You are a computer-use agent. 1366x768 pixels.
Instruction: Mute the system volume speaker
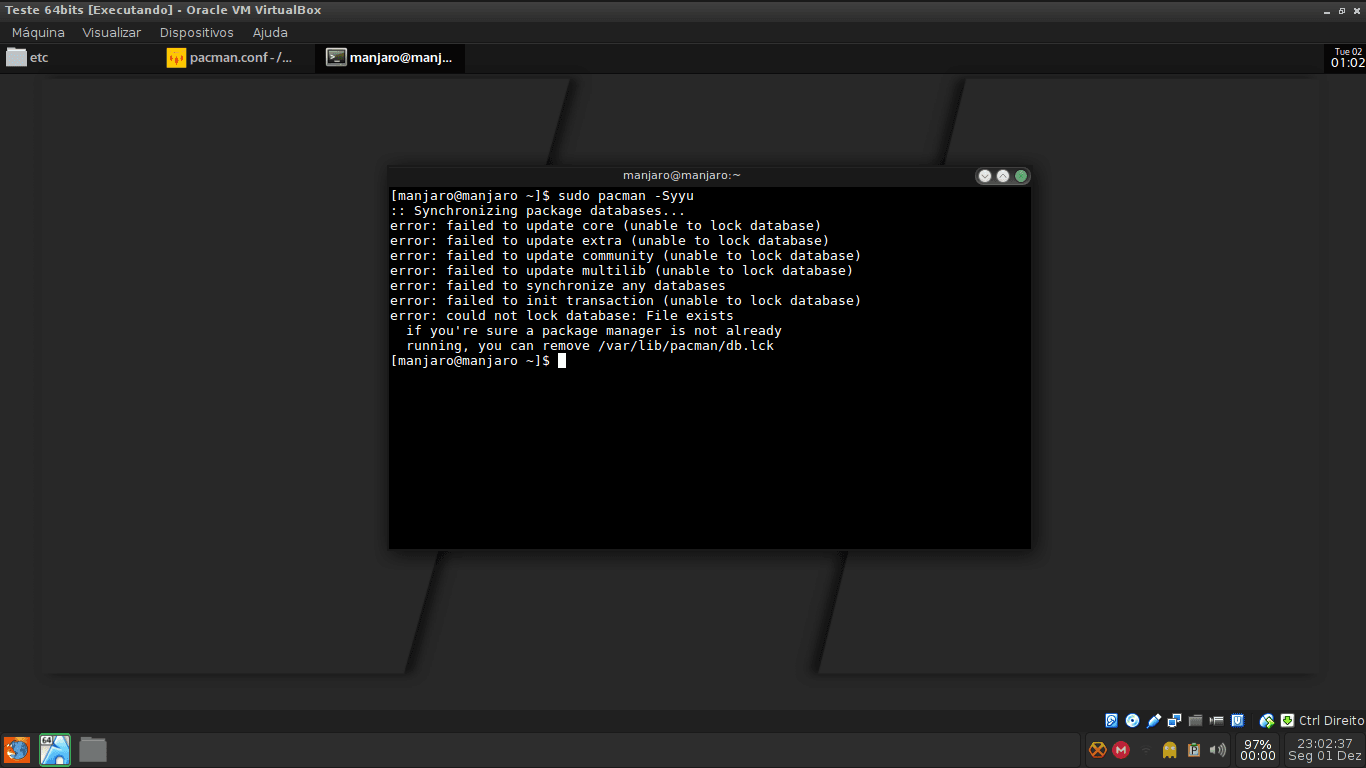coord(1218,749)
